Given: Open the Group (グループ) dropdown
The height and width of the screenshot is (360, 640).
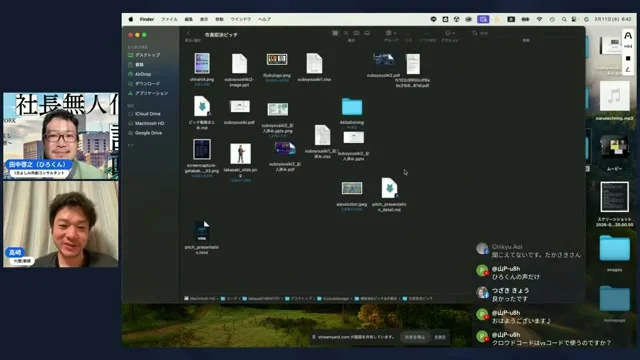Looking at the screenshot, I should 391,33.
